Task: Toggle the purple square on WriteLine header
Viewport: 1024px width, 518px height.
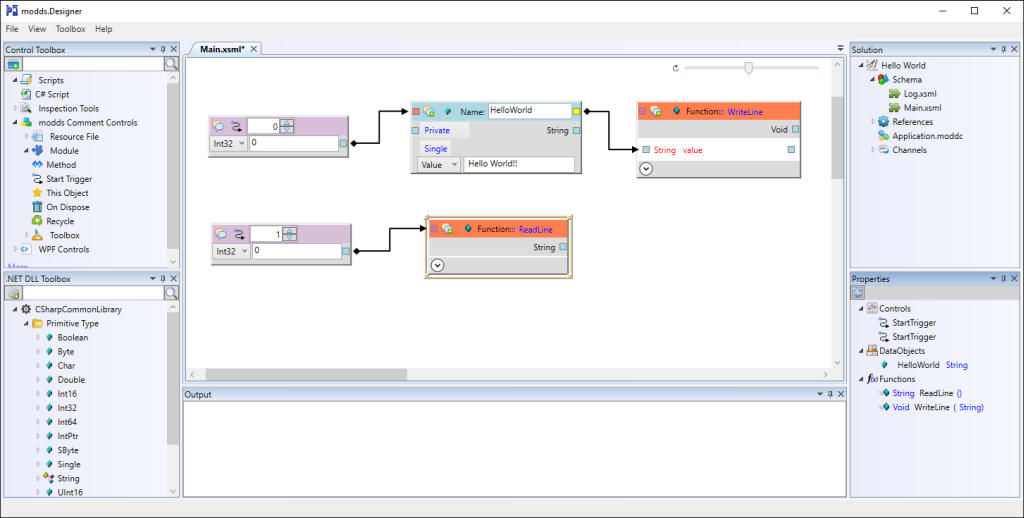Action: coord(642,112)
